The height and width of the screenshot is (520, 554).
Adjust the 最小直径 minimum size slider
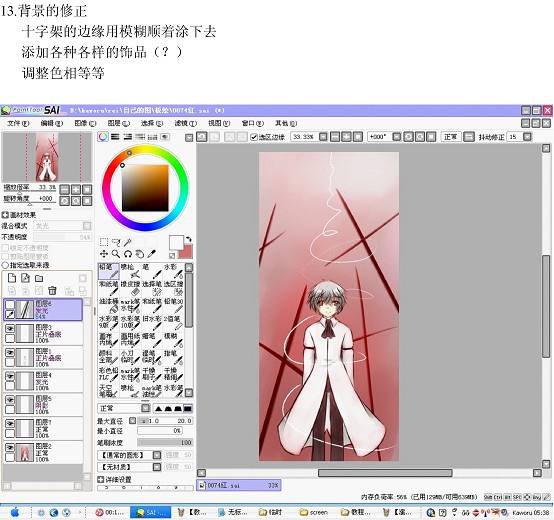160,431
